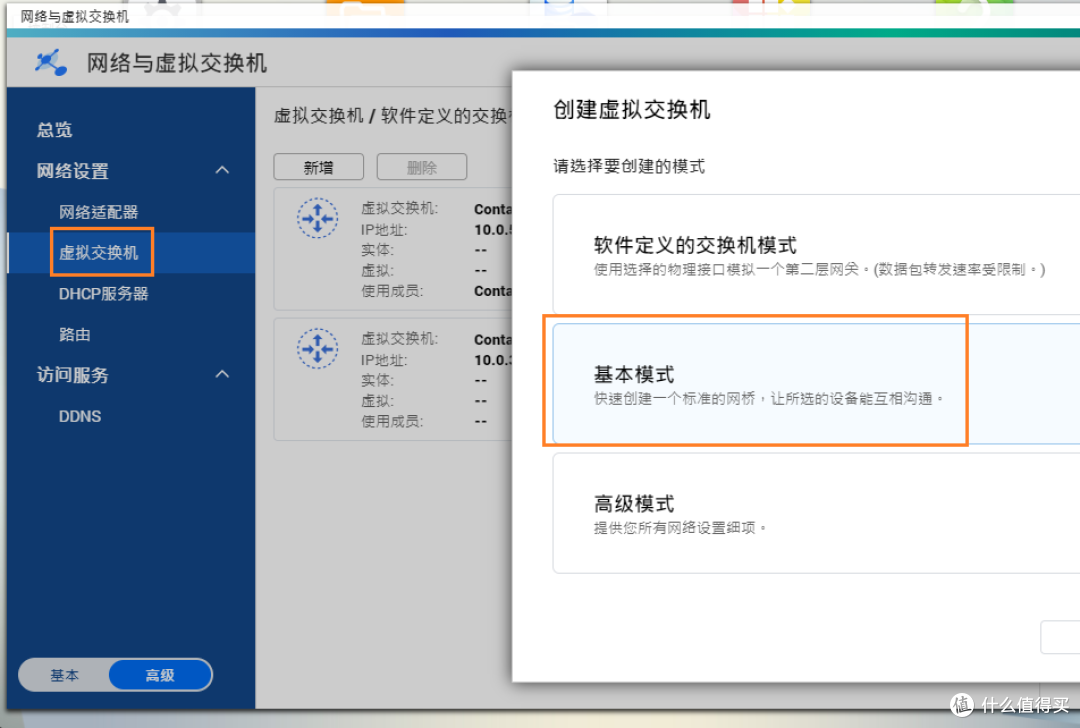
Task: Open 网络适配器 settings
Action: [98, 212]
